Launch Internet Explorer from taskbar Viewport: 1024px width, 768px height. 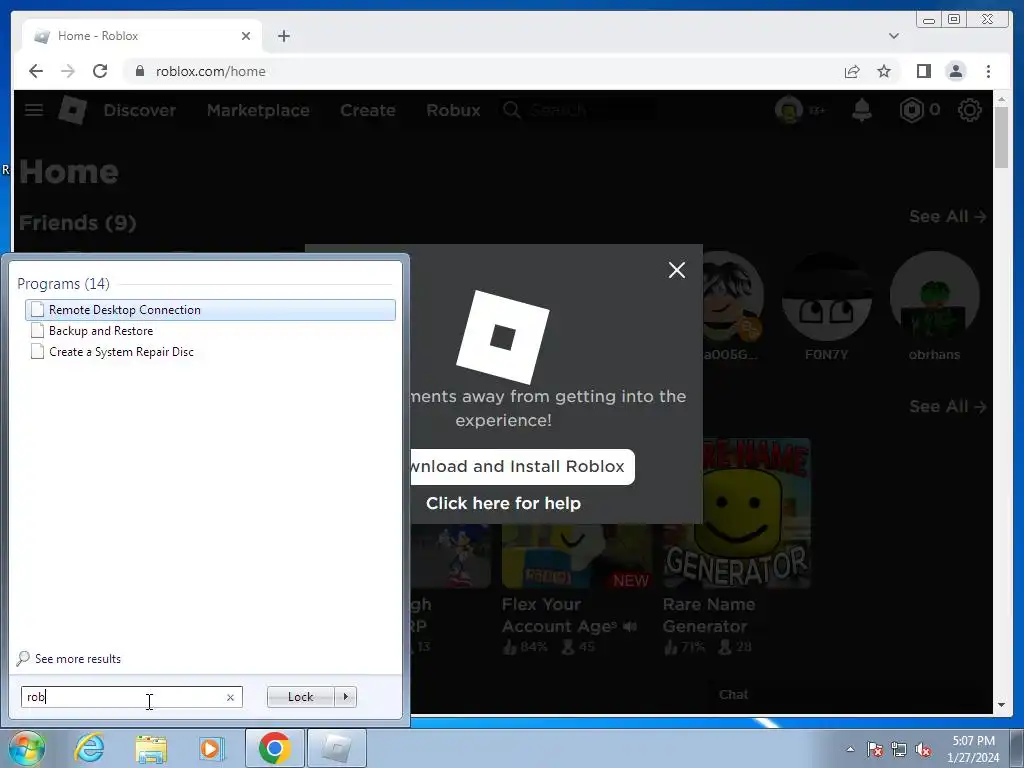pos(89,748)
